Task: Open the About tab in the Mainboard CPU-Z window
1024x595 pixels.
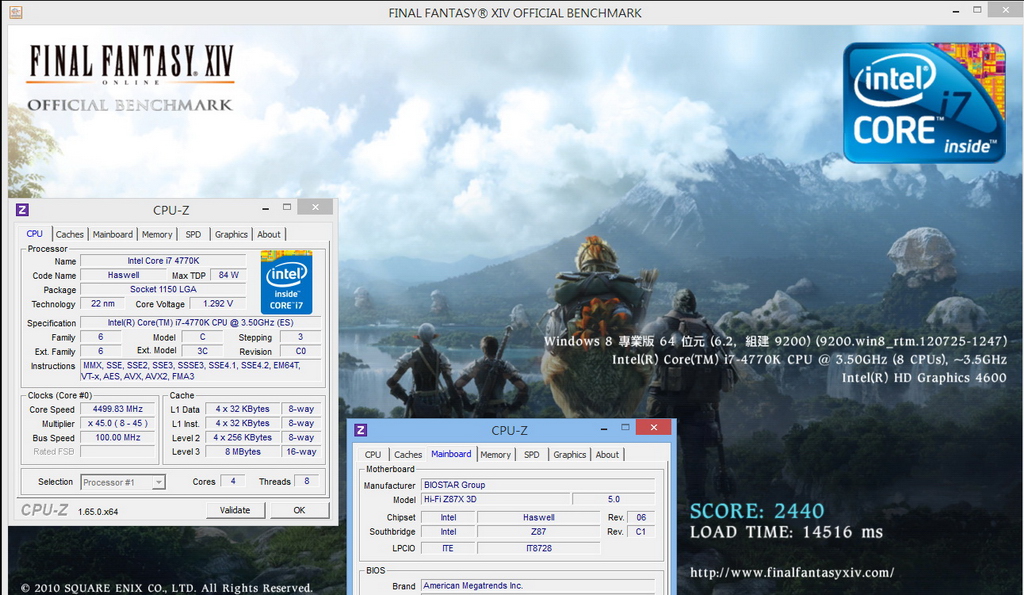Action: coord(607,455)
